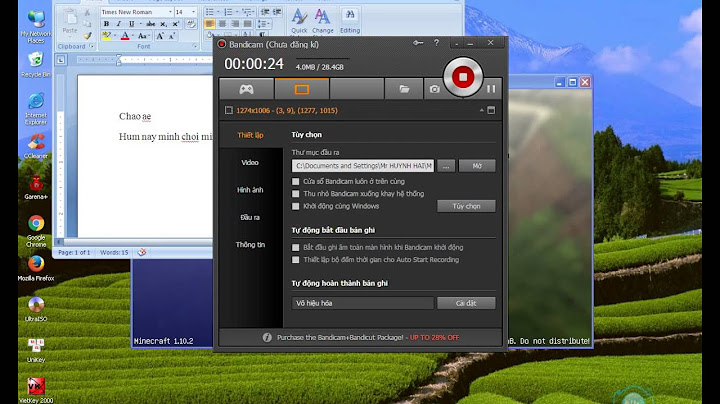Viewport: 720px width, 404px height.
Task: Apply Bold in Word ribbon
Action: 107,24
